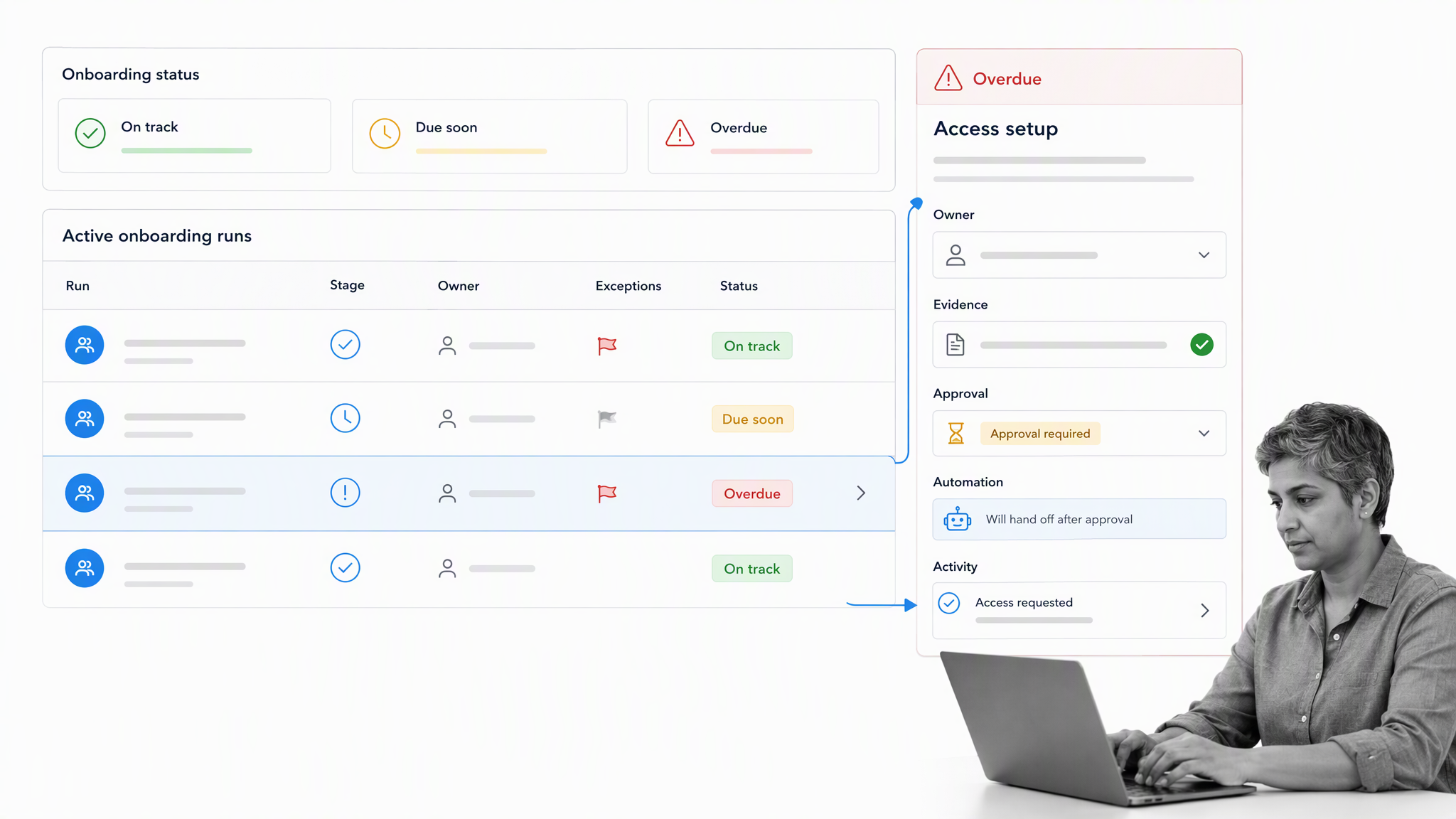Click the robot icon in the Automation field
Viewport: 1456px width, 819px height.
click(957, 519)
